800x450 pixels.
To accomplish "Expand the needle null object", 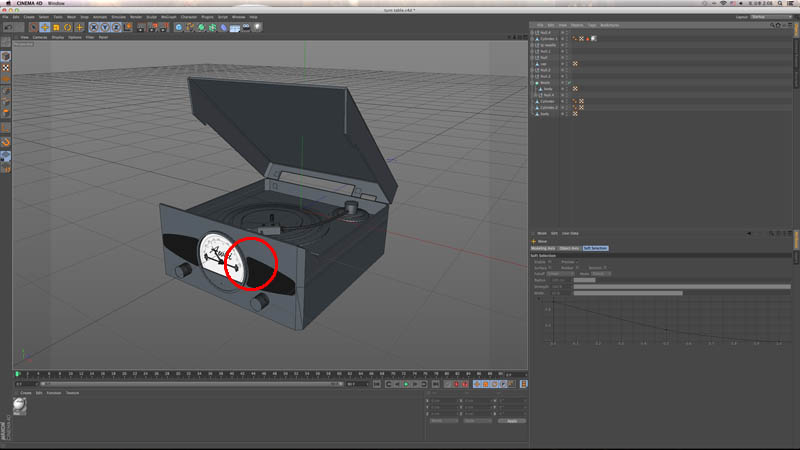I will point(532,45).
